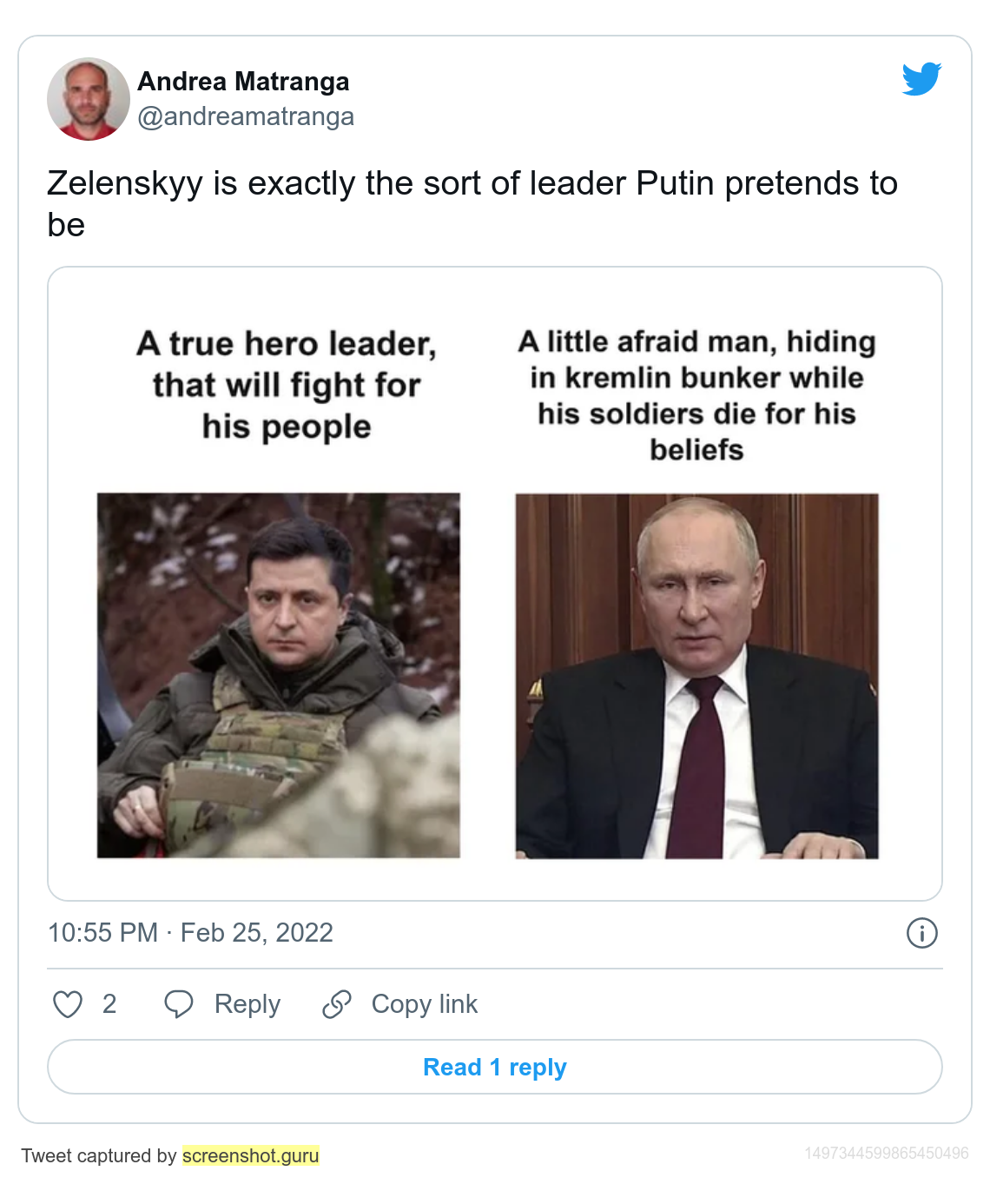
Task: Open the Read 1 reply button
Action: pyautogui.click(x=494, y=1067)
